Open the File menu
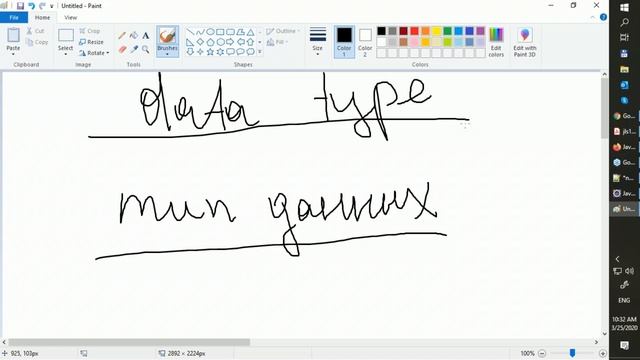Image resolution: width=640 pixels, height=360 pixels. coord(14,18)
